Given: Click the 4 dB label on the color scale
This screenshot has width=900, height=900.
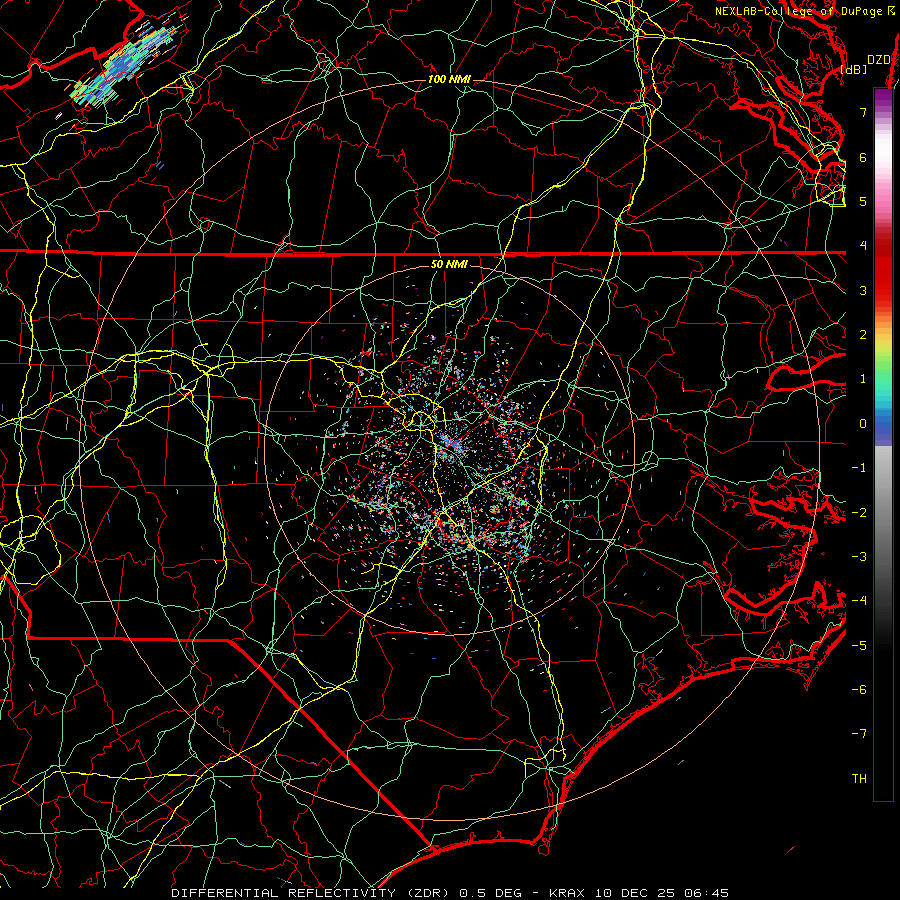Looking at the screenshot, I should (x=863, y=246).
